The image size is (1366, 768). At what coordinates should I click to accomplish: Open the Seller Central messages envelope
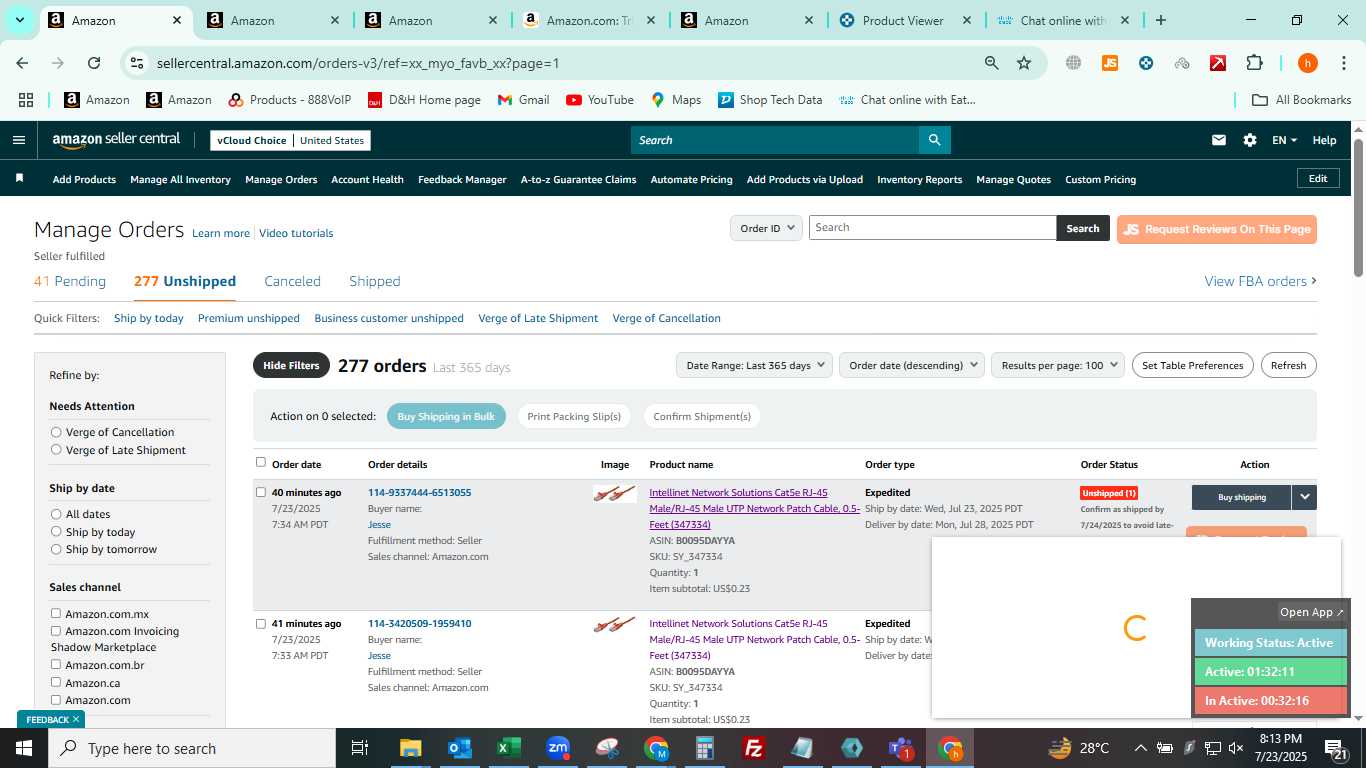click(1218, 140)
